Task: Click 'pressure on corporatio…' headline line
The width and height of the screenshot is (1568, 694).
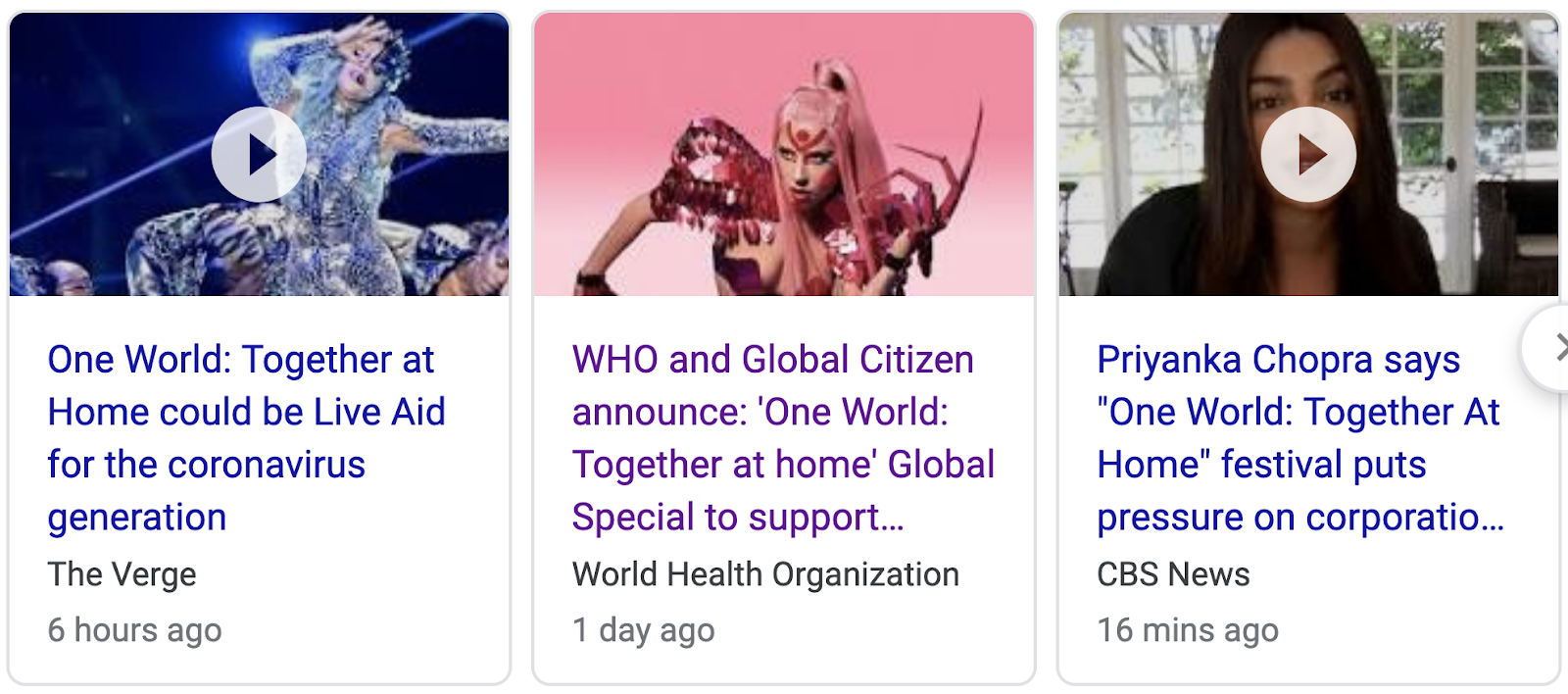Action: tap(1300, 518)
